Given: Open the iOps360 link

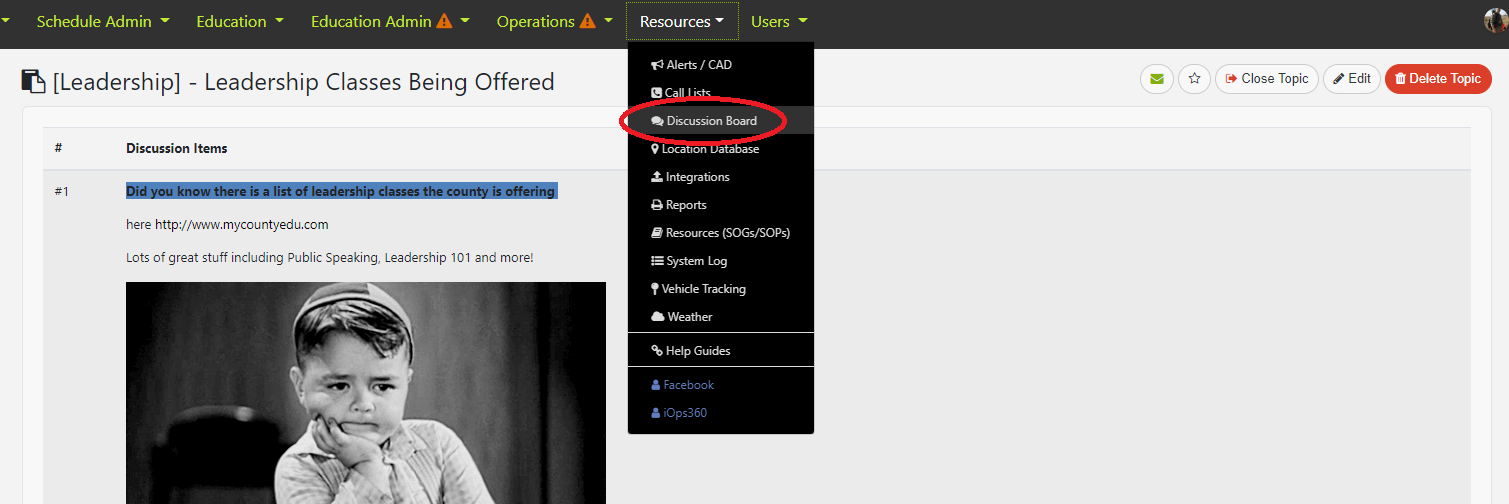Looking at the screenshot, I should [x=721, y=413].
